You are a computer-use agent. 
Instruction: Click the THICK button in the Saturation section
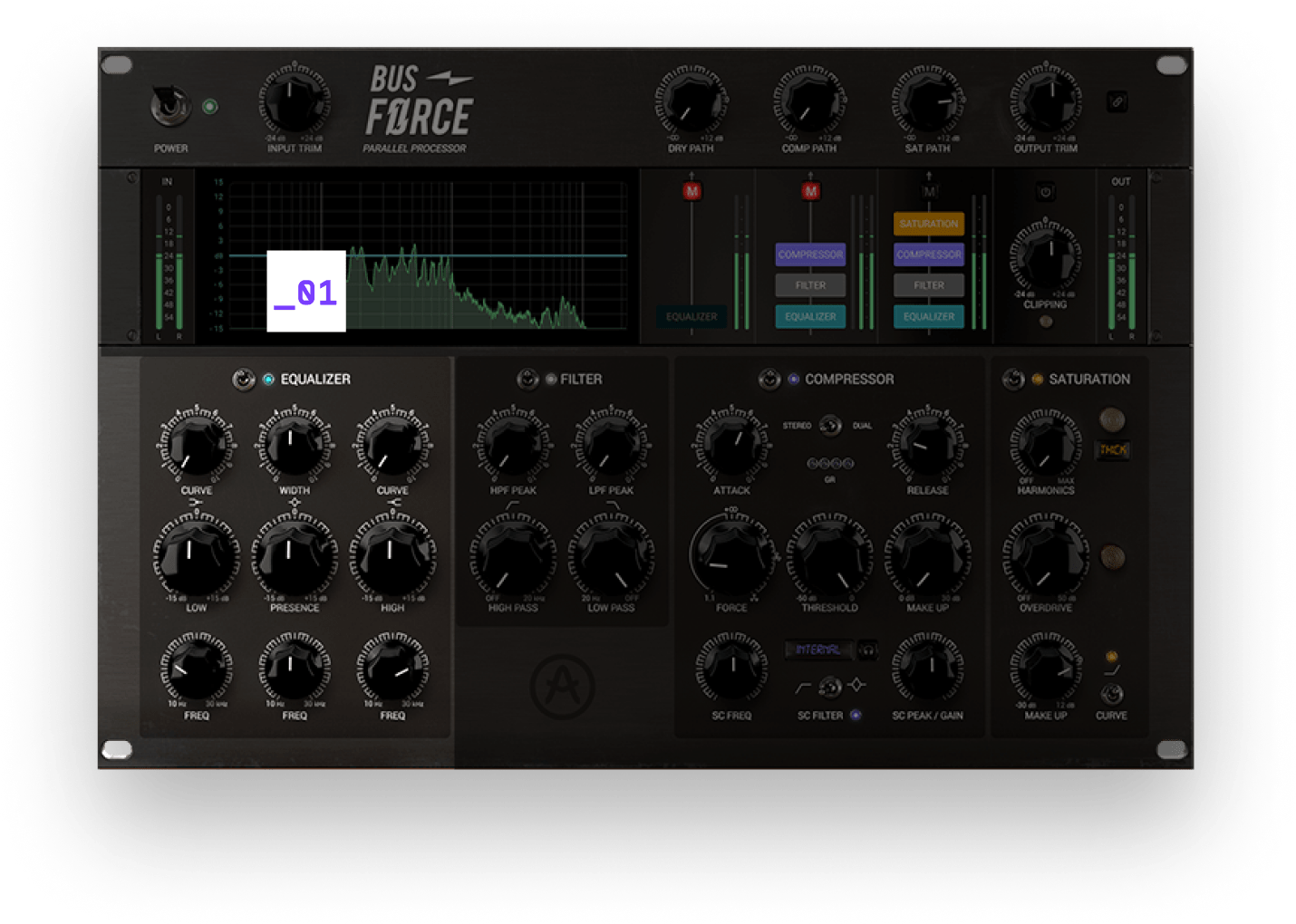1114,448
